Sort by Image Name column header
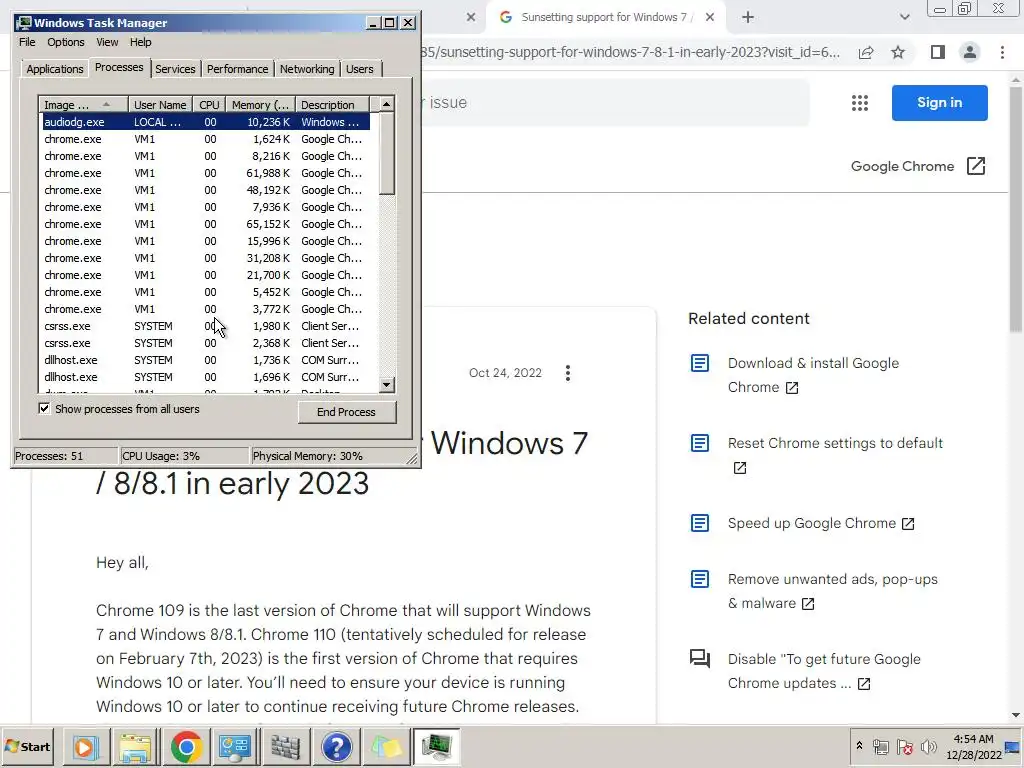The height and width of the screenshot is (768, 1024). coord(84,104)
